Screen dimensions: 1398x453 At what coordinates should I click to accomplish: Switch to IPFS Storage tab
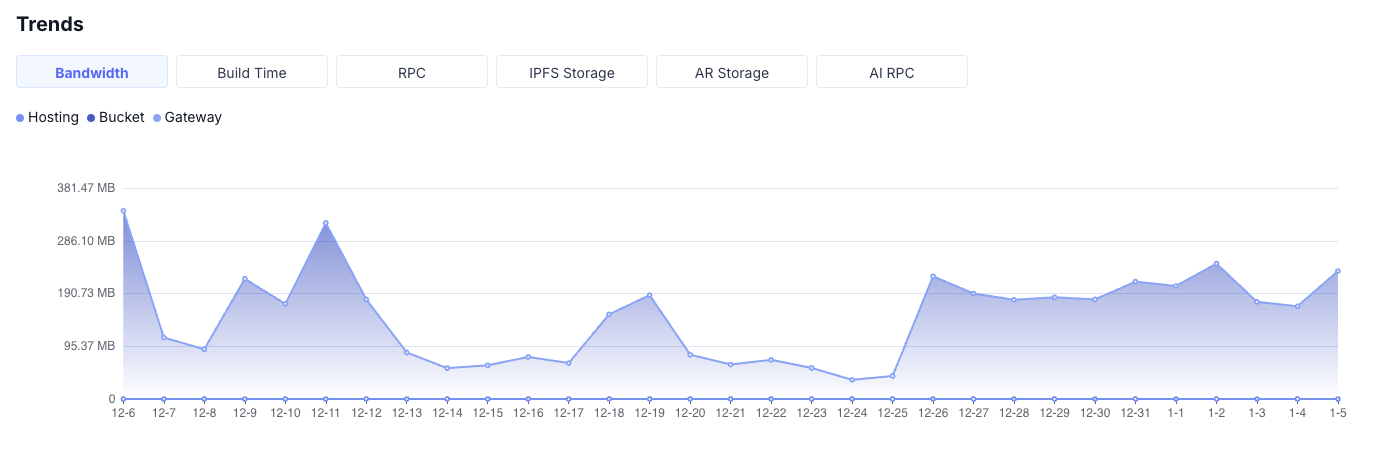point(572,72)
